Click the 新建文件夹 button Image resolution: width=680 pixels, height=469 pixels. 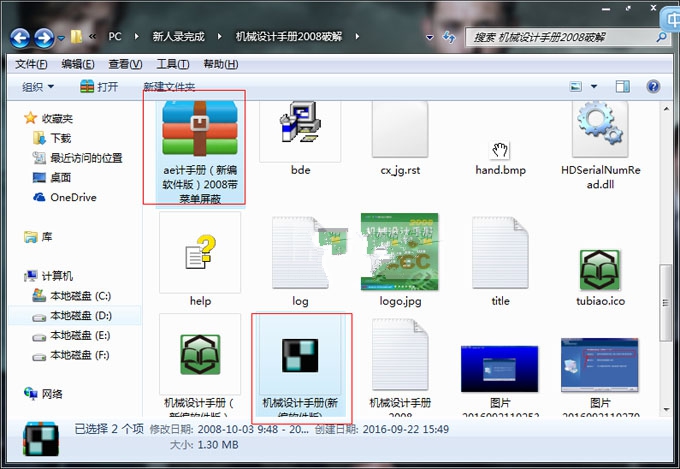169,87
